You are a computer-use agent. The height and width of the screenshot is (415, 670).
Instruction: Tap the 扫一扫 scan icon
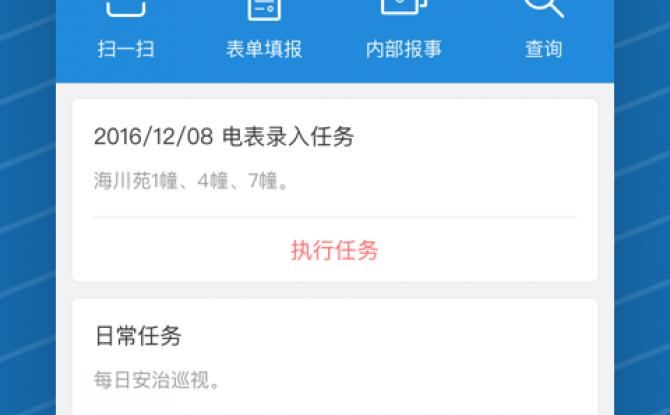point(126,8)
